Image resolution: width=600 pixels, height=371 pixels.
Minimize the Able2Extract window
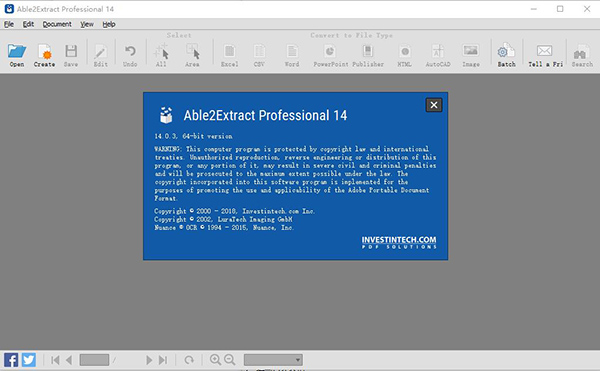coord(534,9)
